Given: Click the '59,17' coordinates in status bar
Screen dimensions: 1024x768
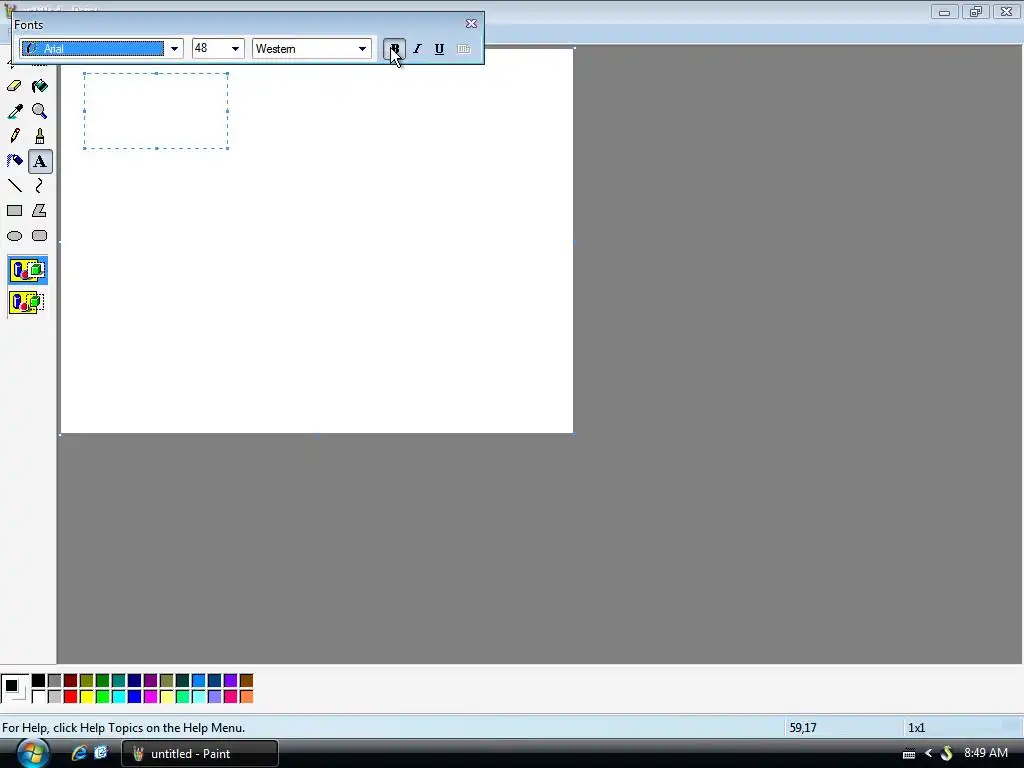Looking at the screenshot, I should (803, 728).
